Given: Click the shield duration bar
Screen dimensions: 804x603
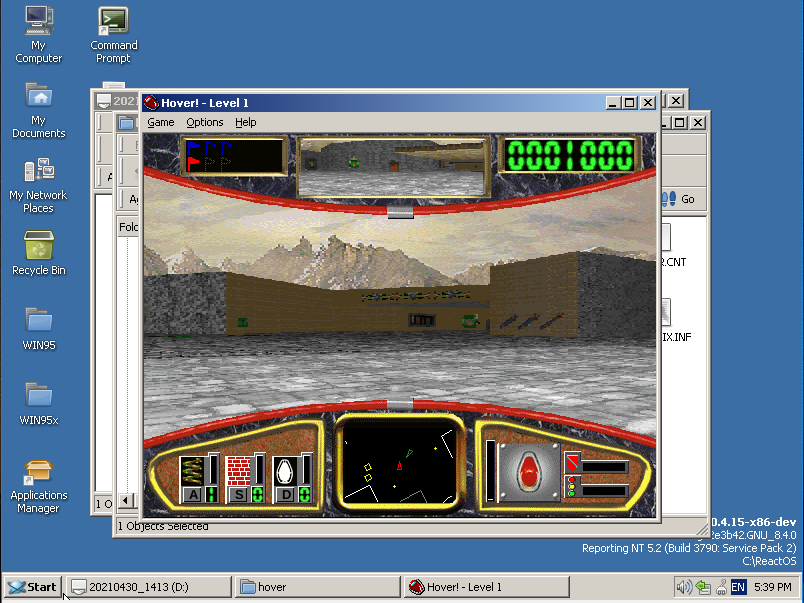Looking at the screenshot, I should [605, 467].
